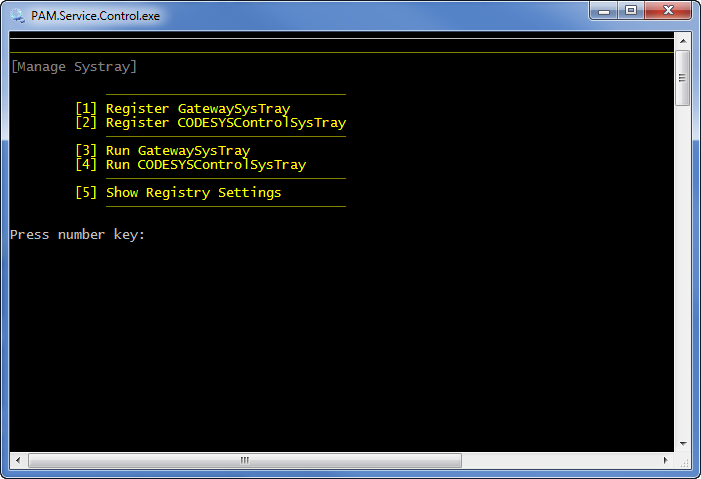Click the [4] option number
Image resolution: width=701 pixels, height=479 pixels.
pyautogui.click(x=86, y=165)
